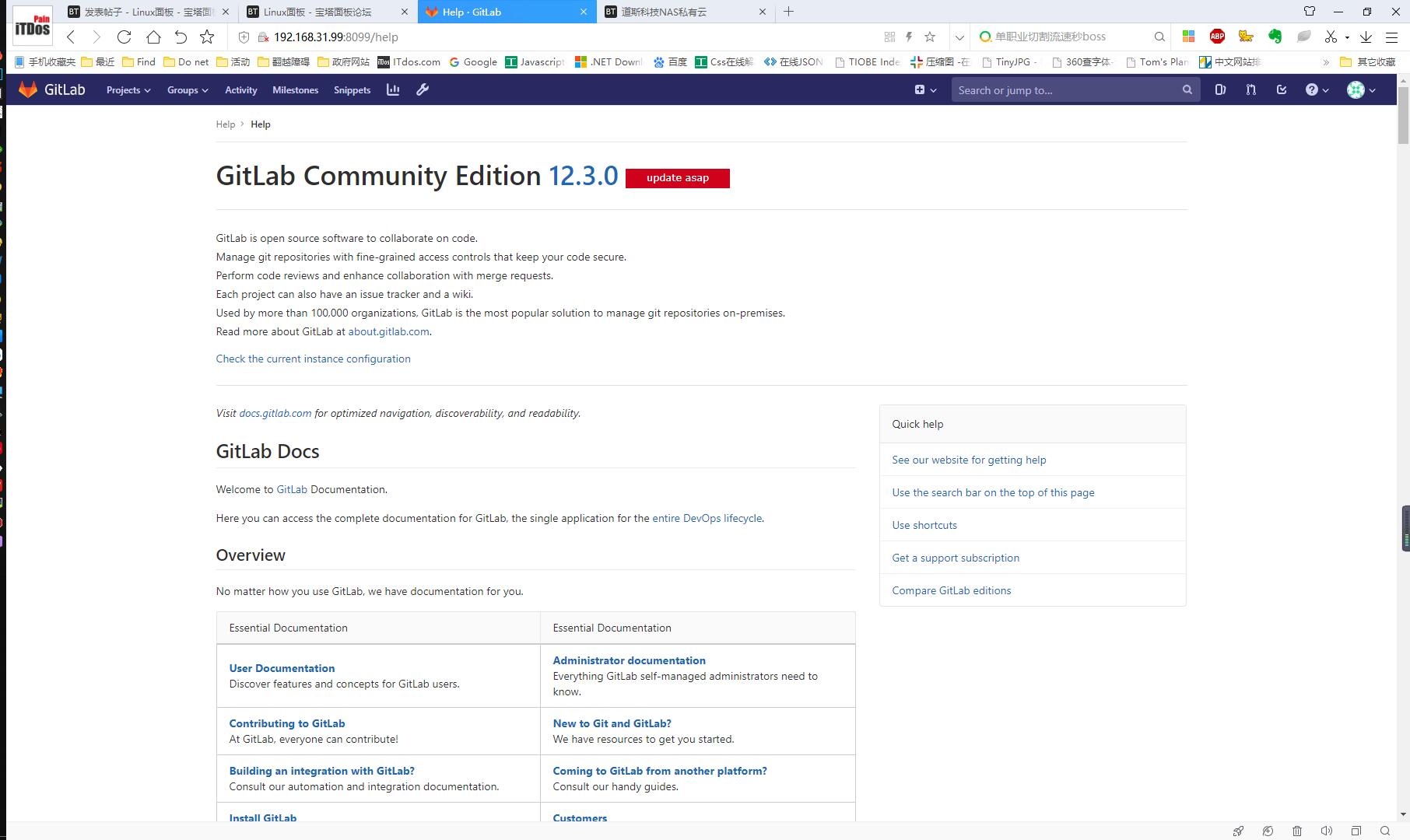Open the Google bookmark
This screenshot has height=840, width=1410.
pos(472,62)
